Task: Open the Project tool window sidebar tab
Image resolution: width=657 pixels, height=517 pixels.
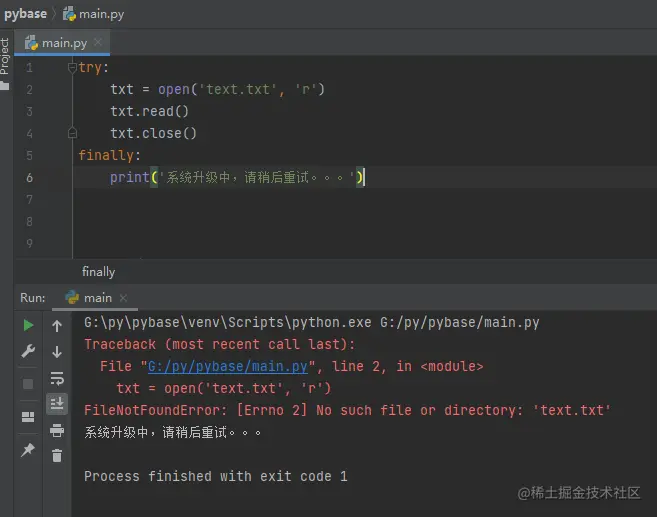Action: point(5,63)
